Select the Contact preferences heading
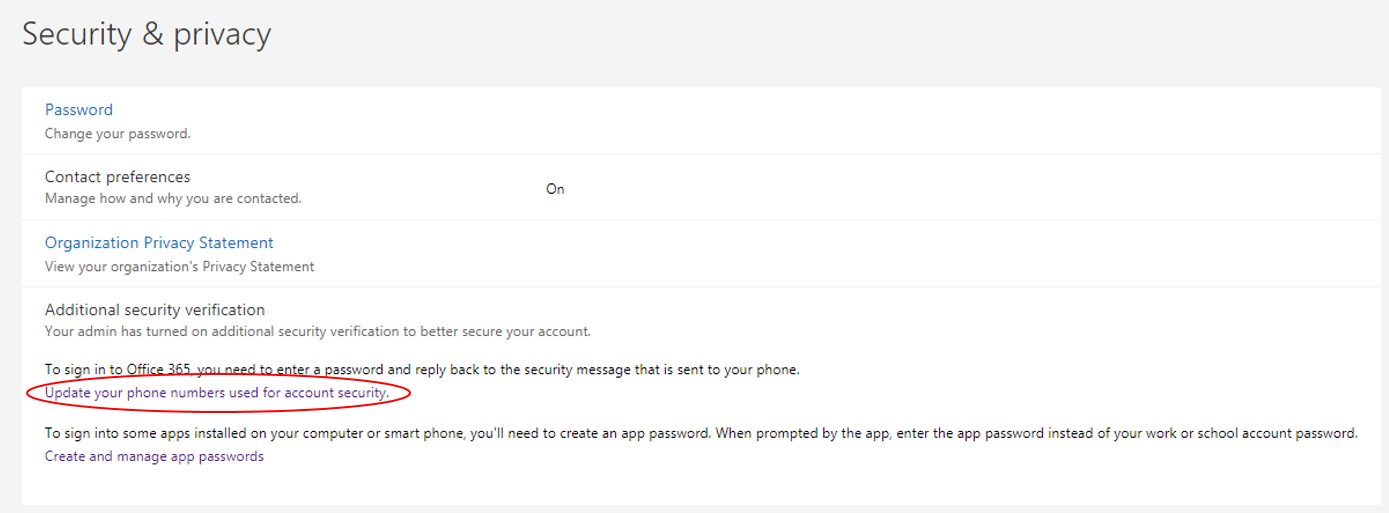Screen dimensions: 1389x513 click(x=117, y=177)
